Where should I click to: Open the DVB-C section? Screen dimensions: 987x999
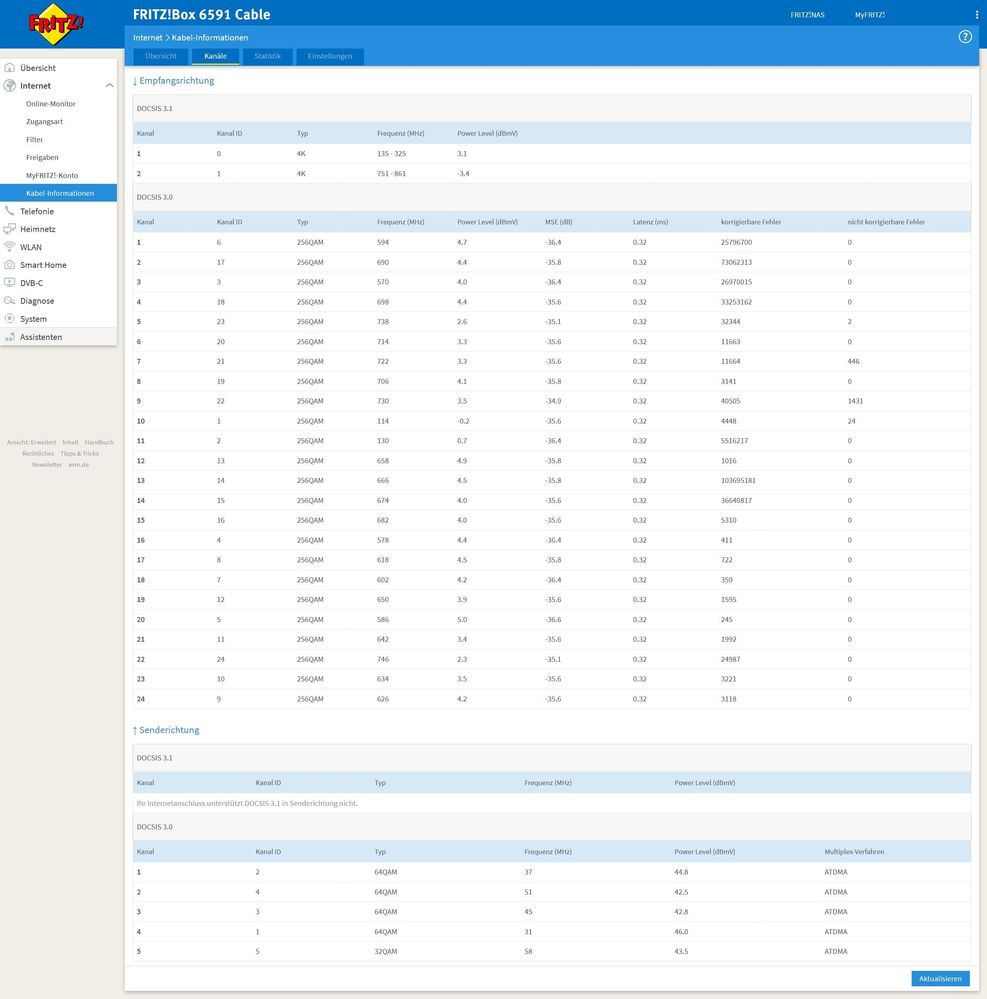(31, 283)
